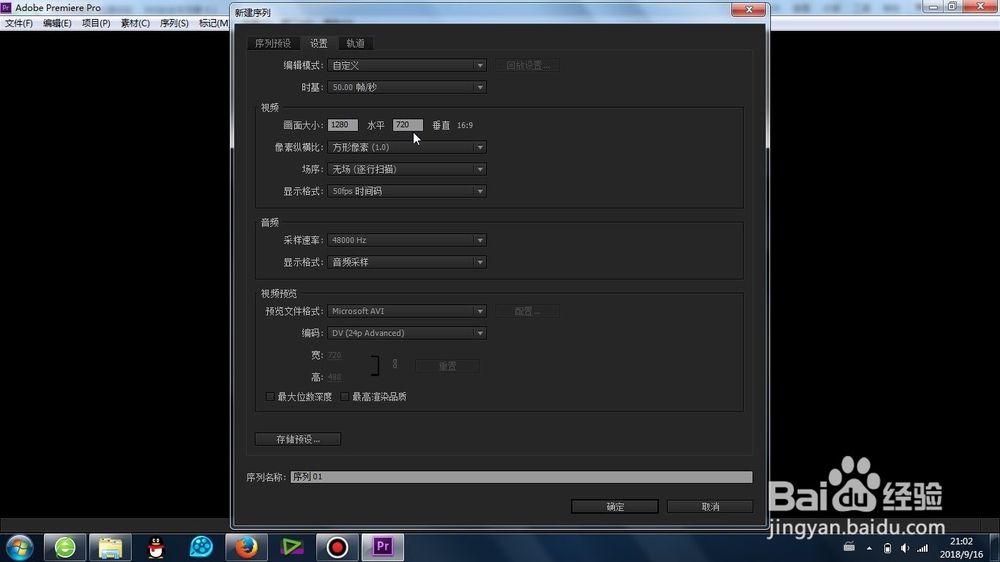The width and height of the screenshot is (1000, 562).
Task: Click 确定 button
Action: click(615, 507)
